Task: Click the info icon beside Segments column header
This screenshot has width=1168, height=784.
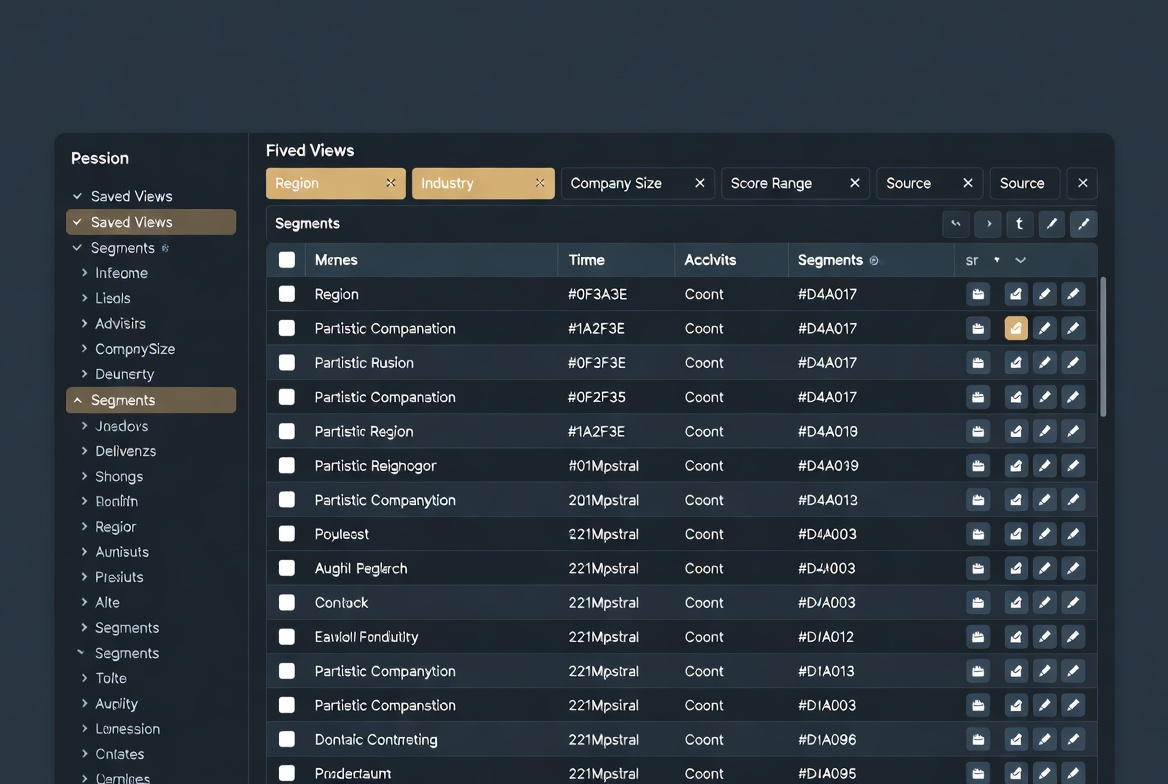Action: (874, 260)
